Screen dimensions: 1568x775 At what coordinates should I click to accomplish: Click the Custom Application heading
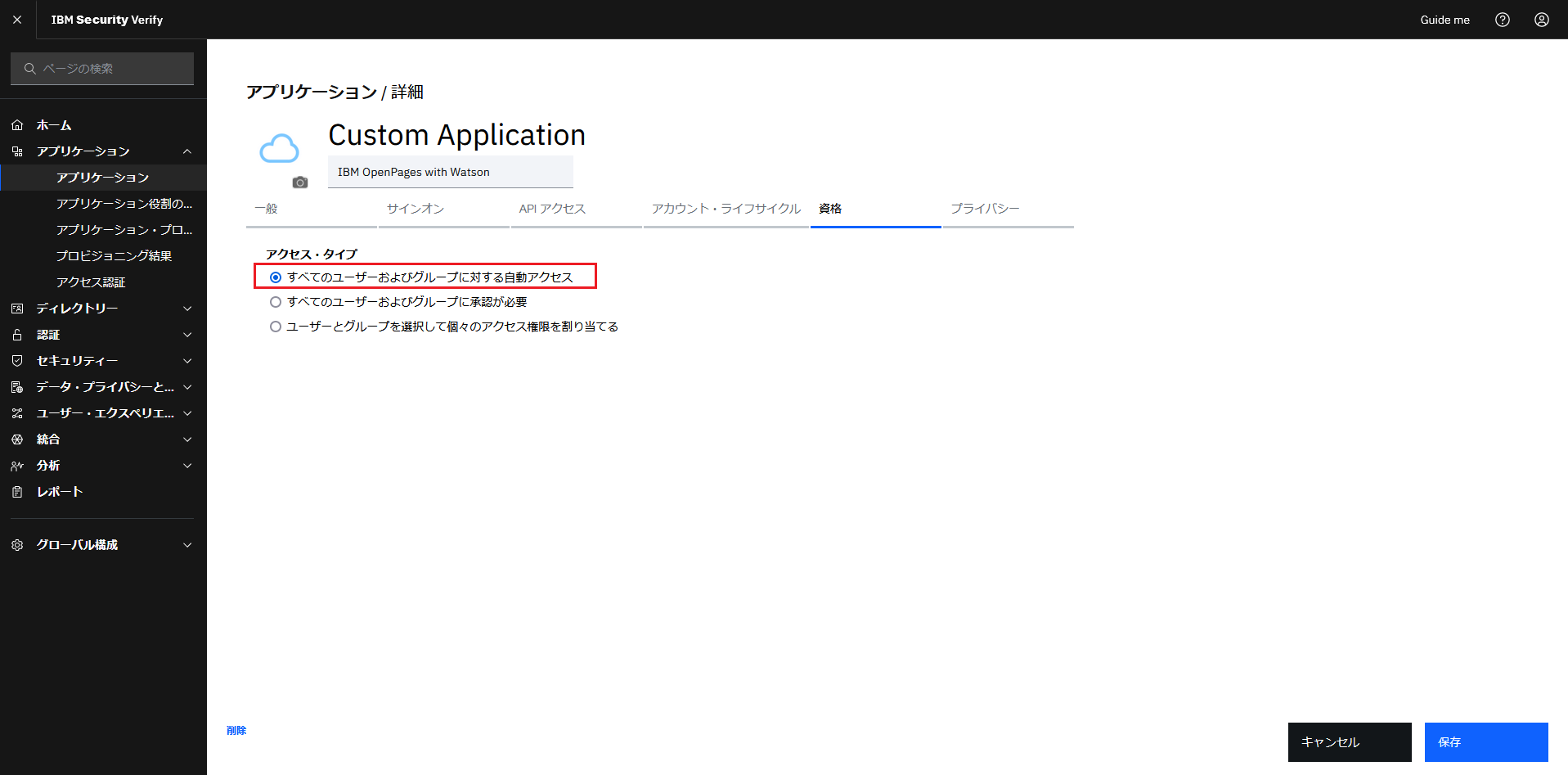click(x=457, y=135)
